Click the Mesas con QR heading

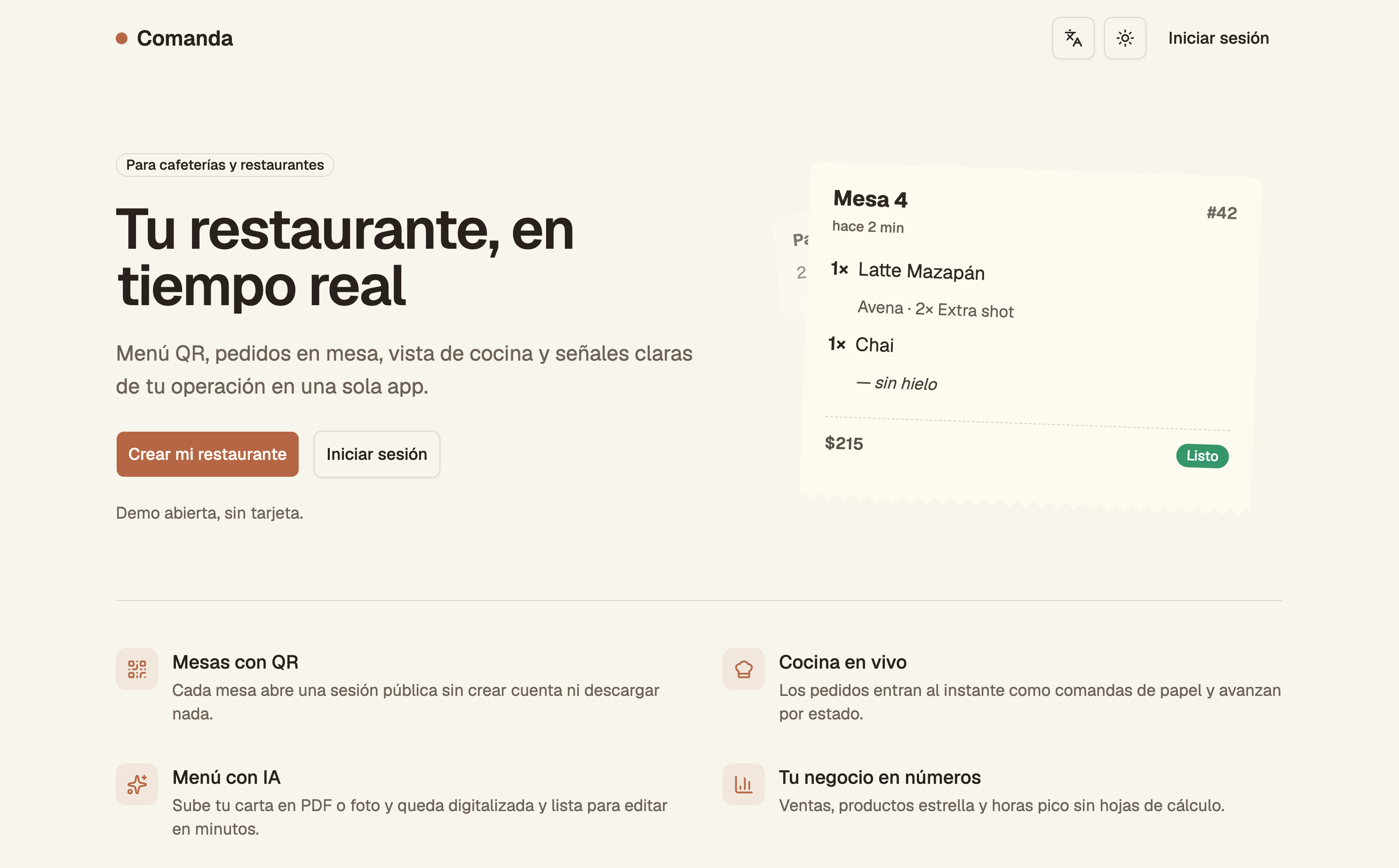(x=236, y=662)
